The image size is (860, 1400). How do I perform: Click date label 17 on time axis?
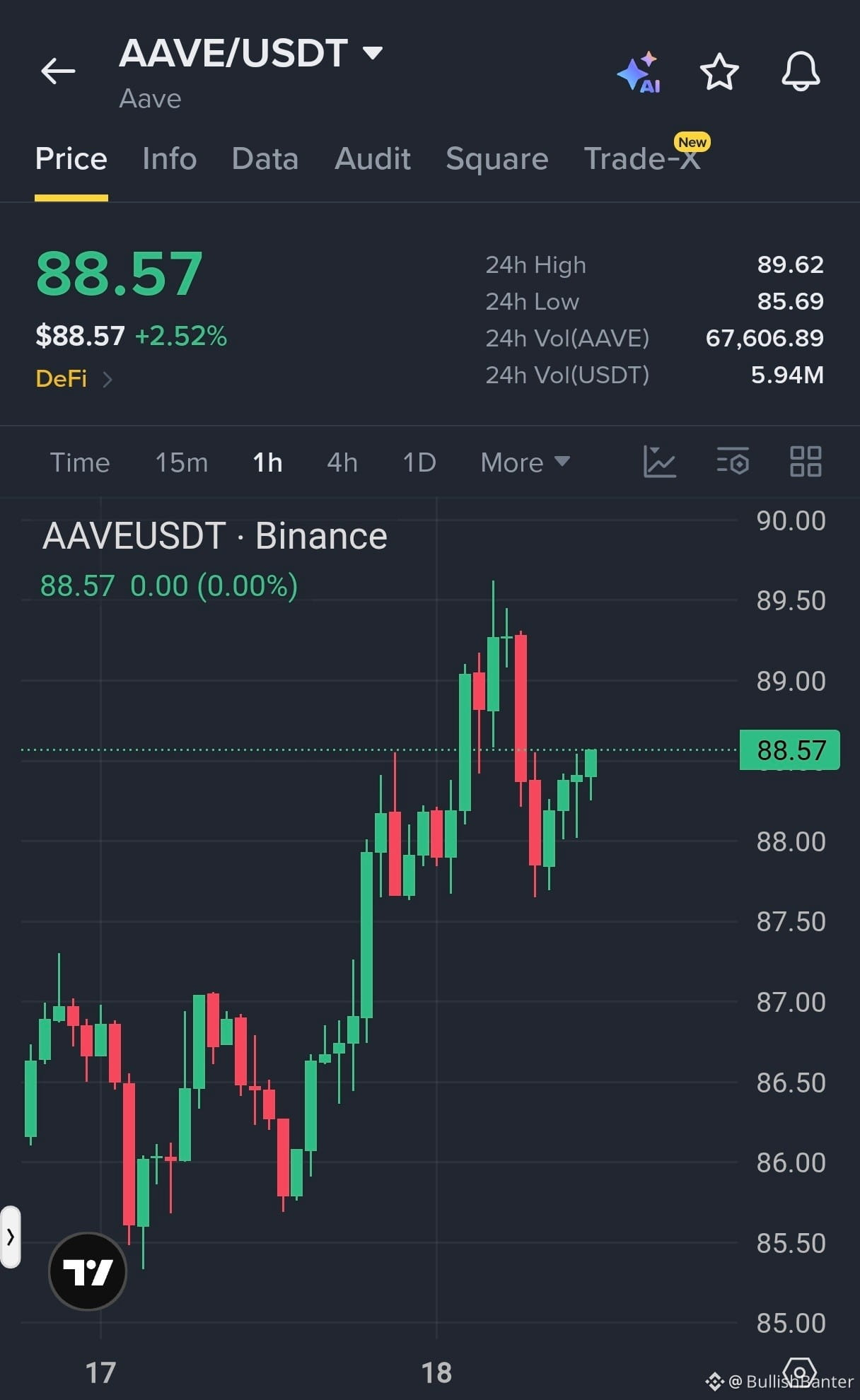(x=100, y=1372)
